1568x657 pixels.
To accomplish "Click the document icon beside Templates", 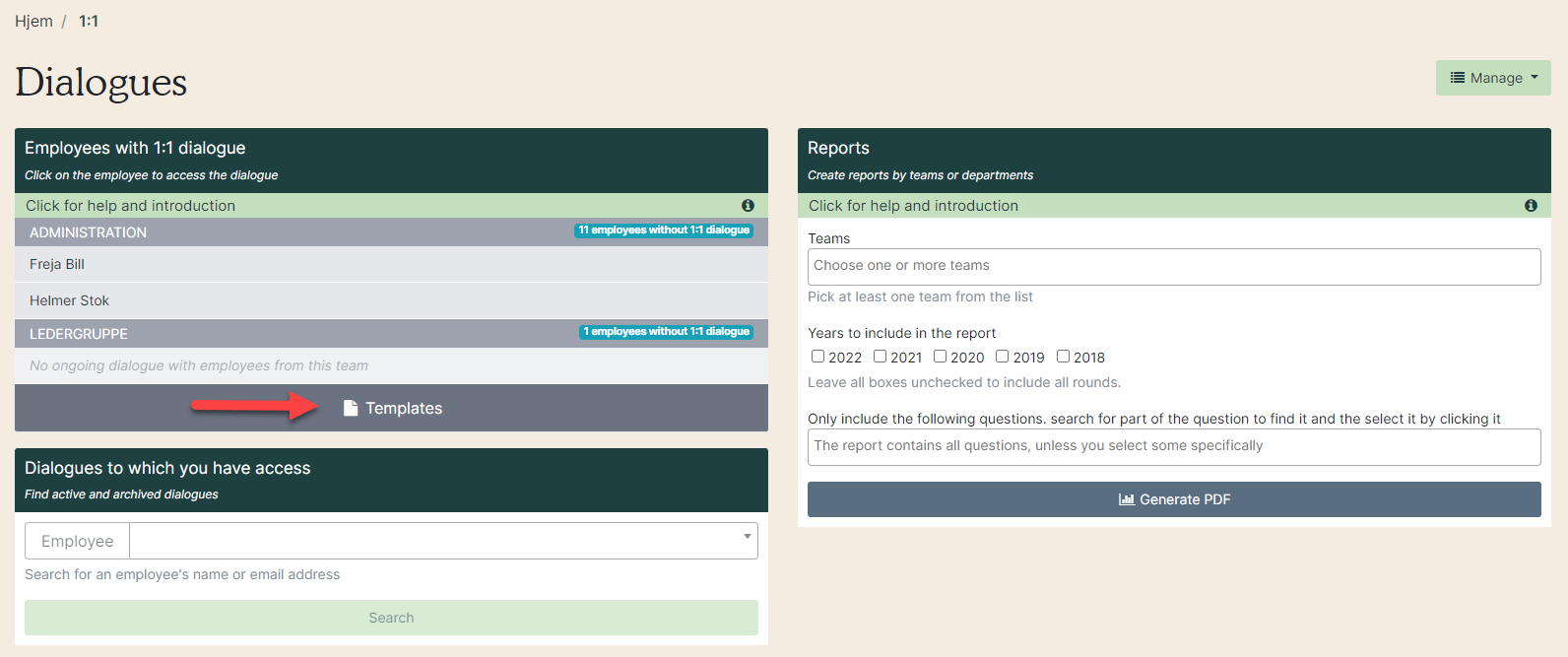I will [351, 408].
